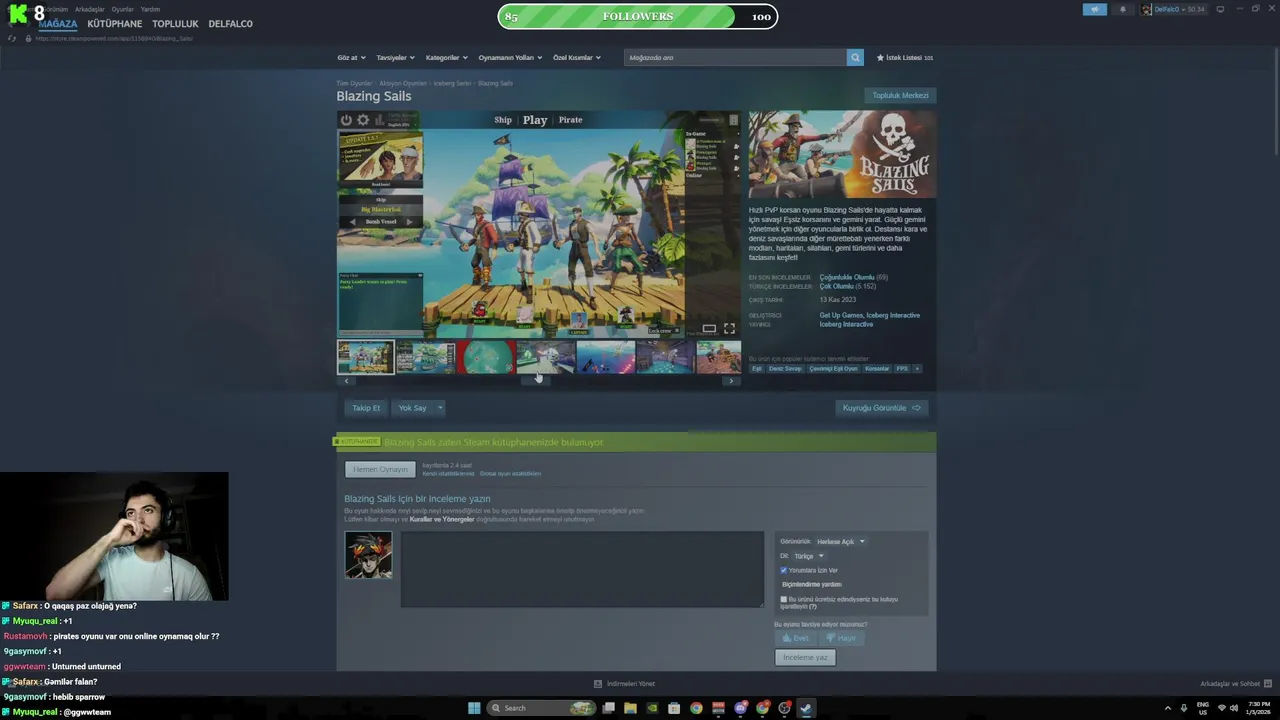Select the first screenshot thumbnail with pirates on dock
The image size is (1280, 720).
tap(365, 357)
